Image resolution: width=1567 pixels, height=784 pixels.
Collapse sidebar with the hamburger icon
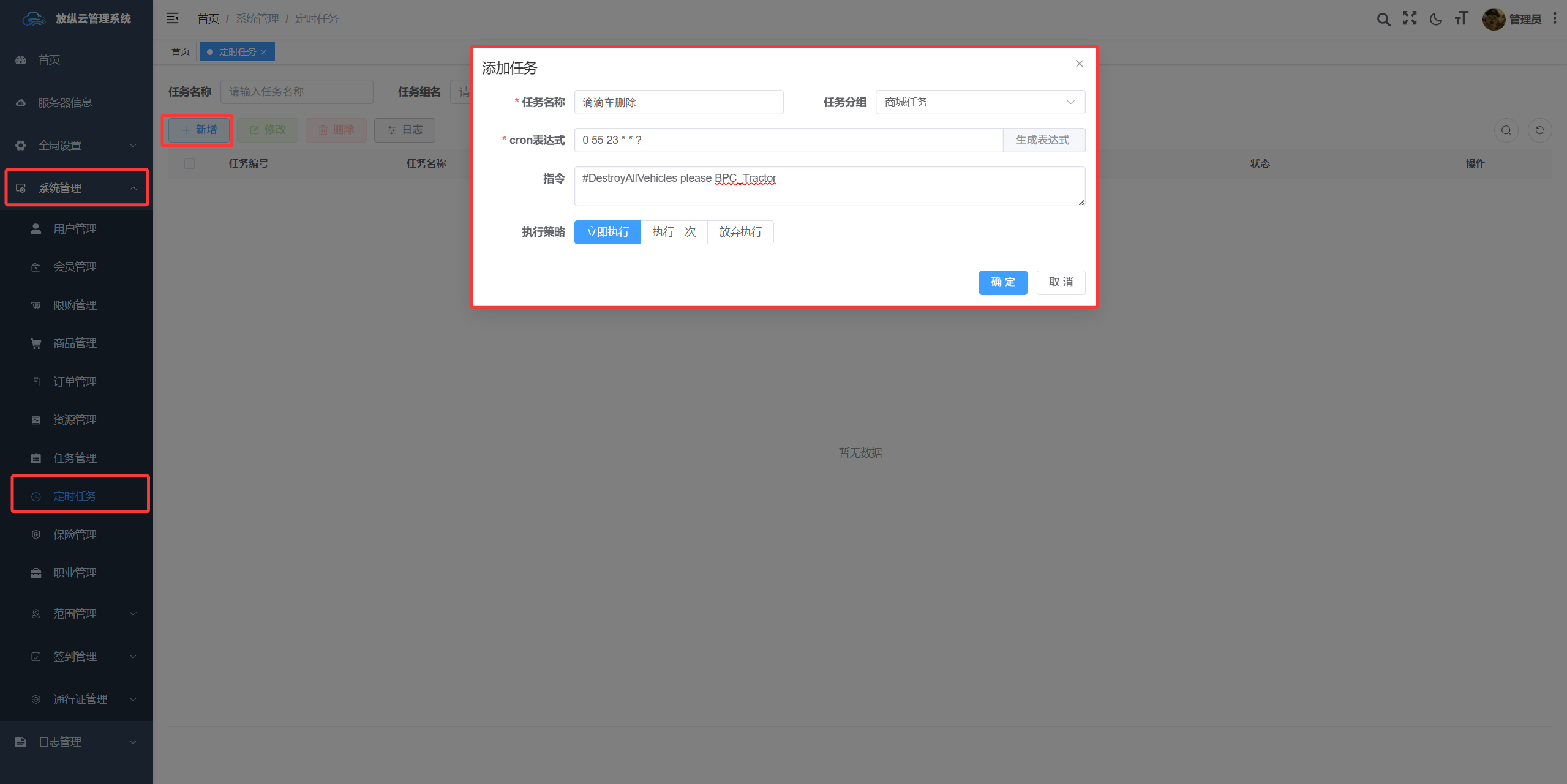[x=172, y=18]
